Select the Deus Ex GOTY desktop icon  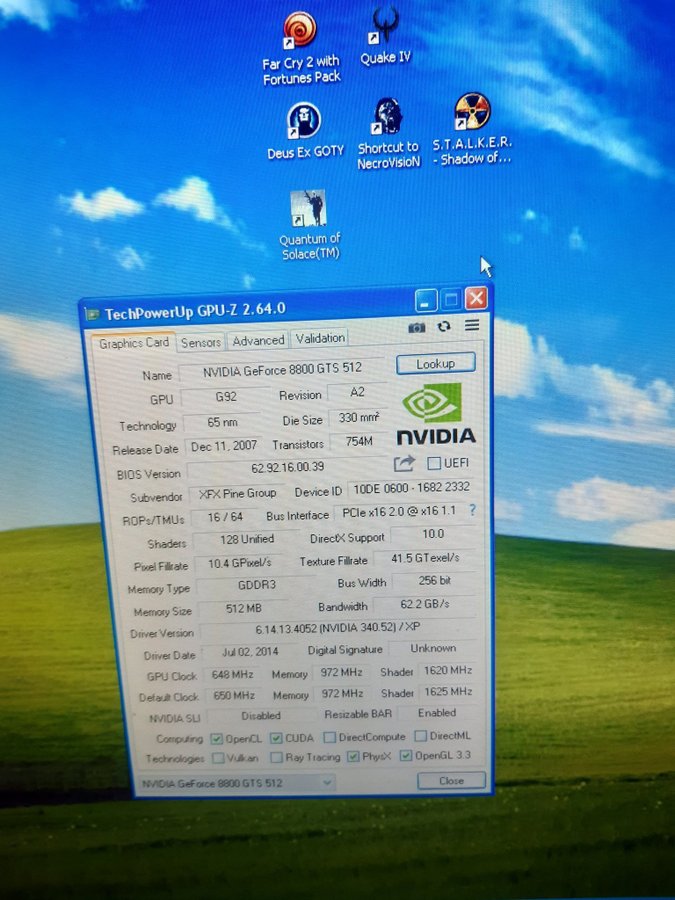[305, 131]
